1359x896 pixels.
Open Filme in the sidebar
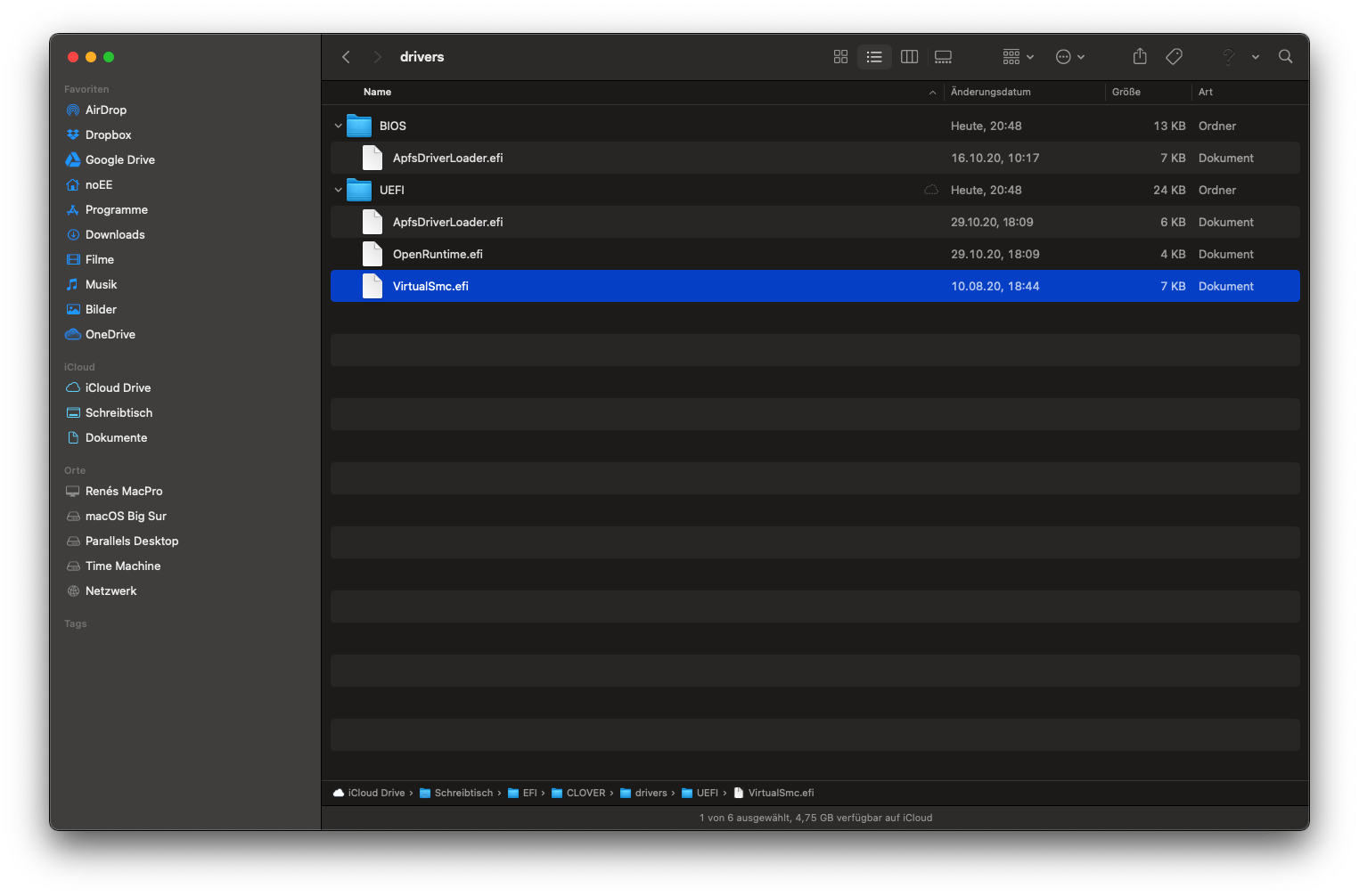100,259
